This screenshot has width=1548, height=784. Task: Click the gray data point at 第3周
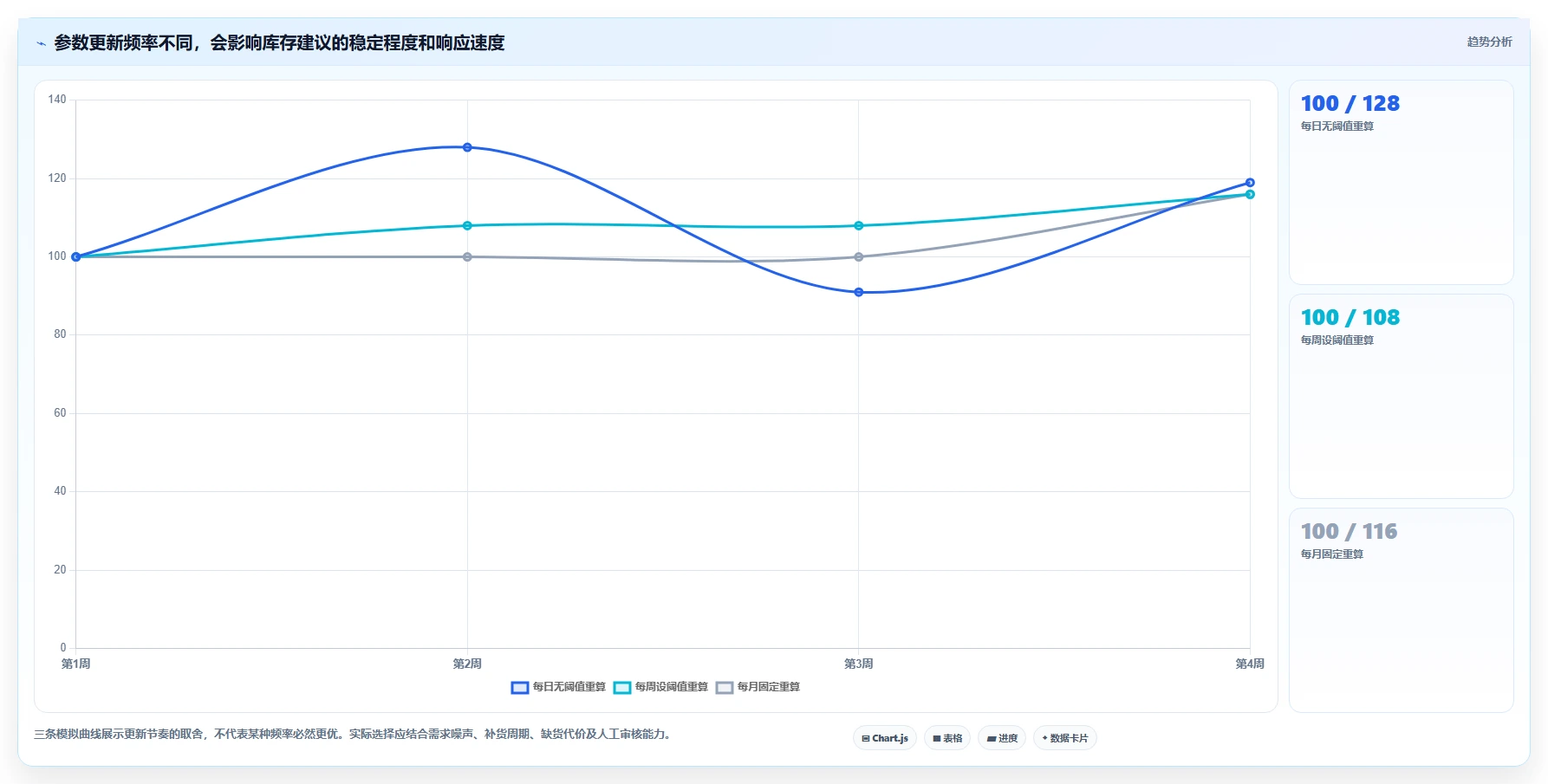point(859,257)
